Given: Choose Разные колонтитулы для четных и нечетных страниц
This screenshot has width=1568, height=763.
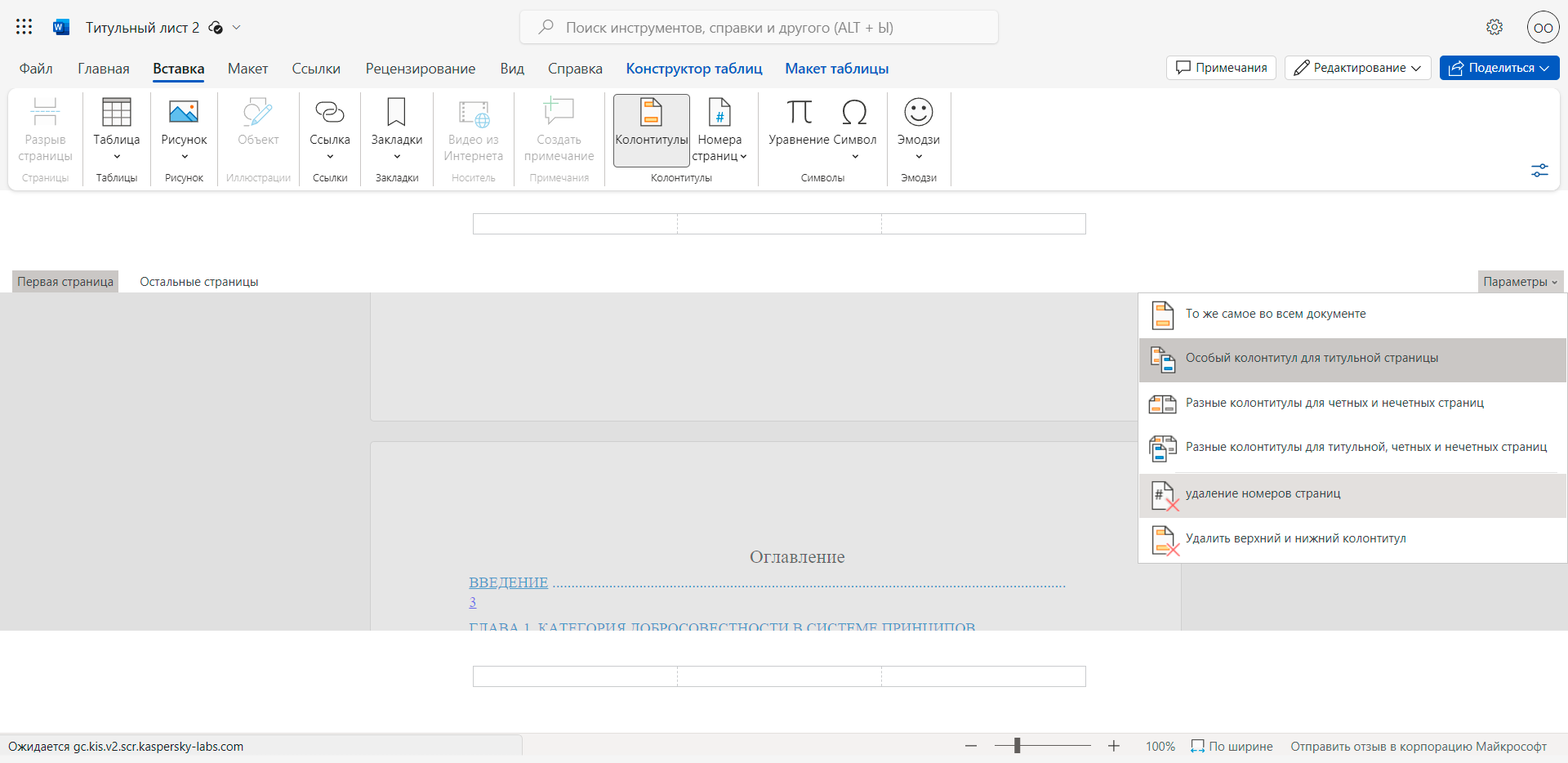Looking at the screenshot, I should [x=1352, y=404].
